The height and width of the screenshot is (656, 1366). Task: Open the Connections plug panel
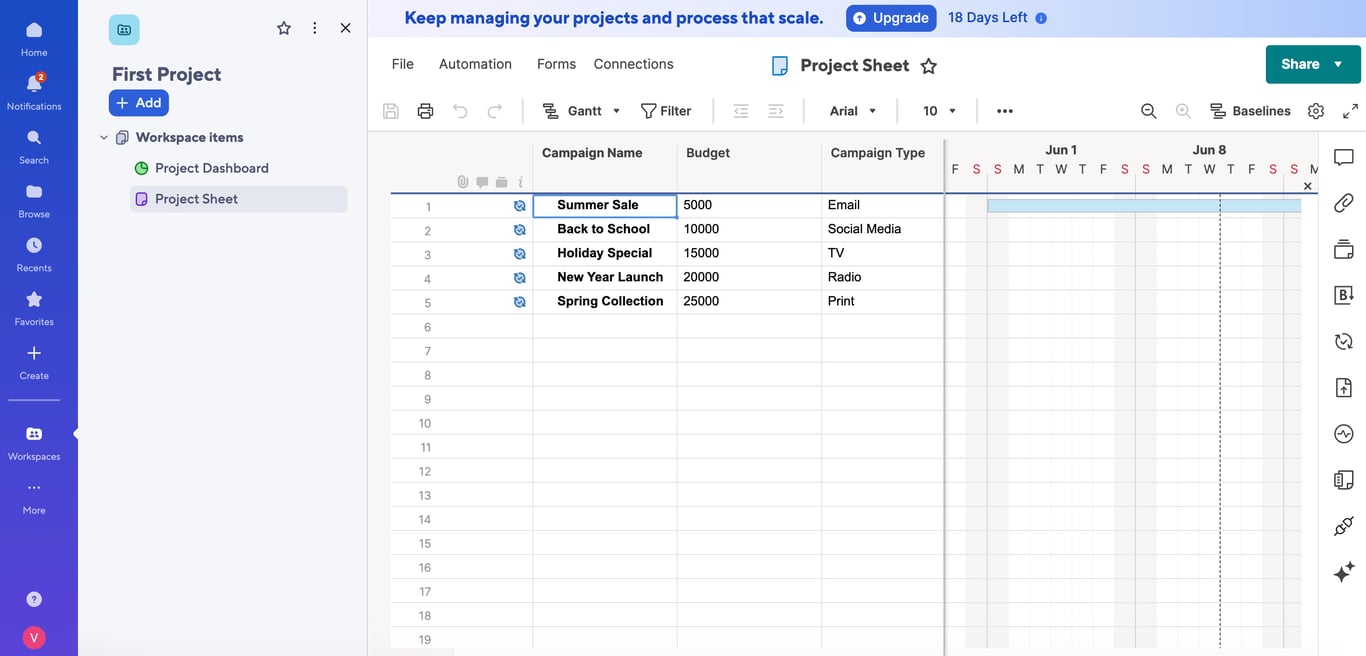click(1343, 525)
